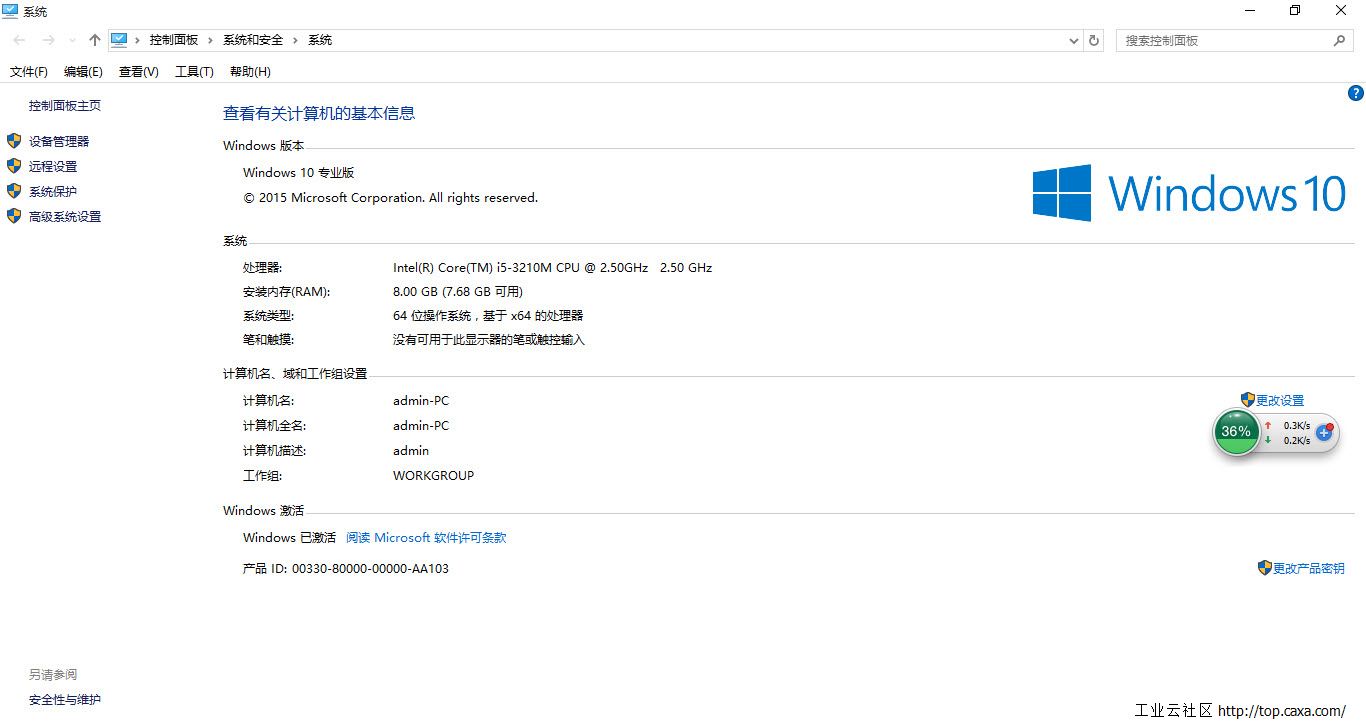The width and height of the screenshot is (1366, 728).
Task: Select 系统和安全 in the address breadcrumb
Action: [x=253, y=40]
